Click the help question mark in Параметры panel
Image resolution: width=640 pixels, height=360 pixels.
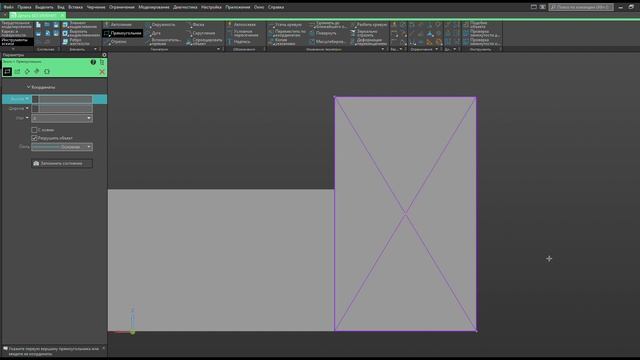tap(93, 62)
